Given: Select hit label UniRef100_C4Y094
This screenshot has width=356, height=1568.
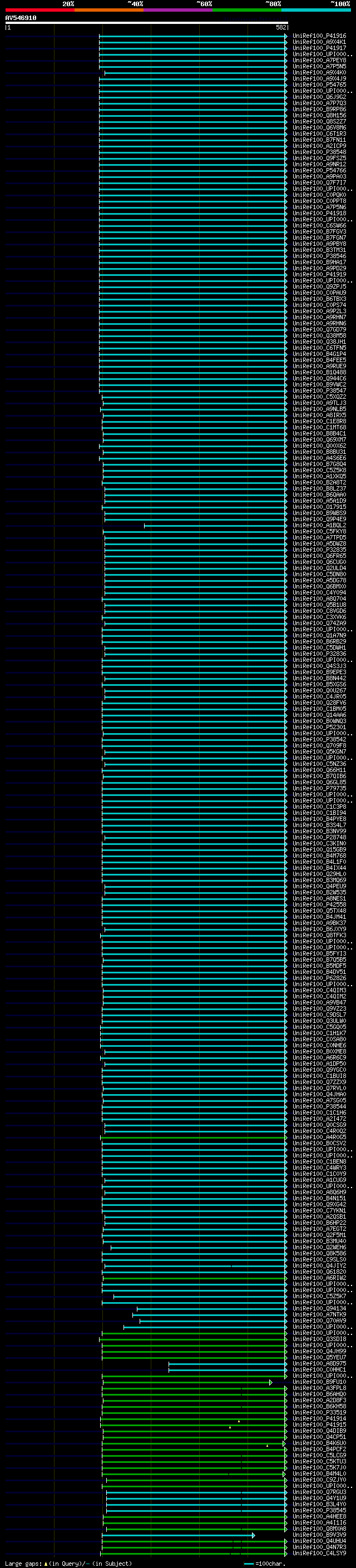Looking at the screenshot, I should point(319,592).
